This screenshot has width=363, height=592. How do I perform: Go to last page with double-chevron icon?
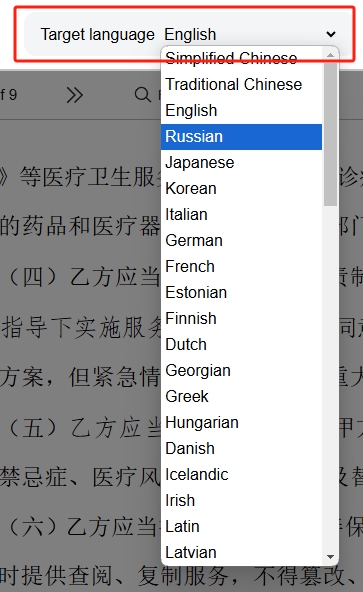pyautogui.click(x=74, y=95)
